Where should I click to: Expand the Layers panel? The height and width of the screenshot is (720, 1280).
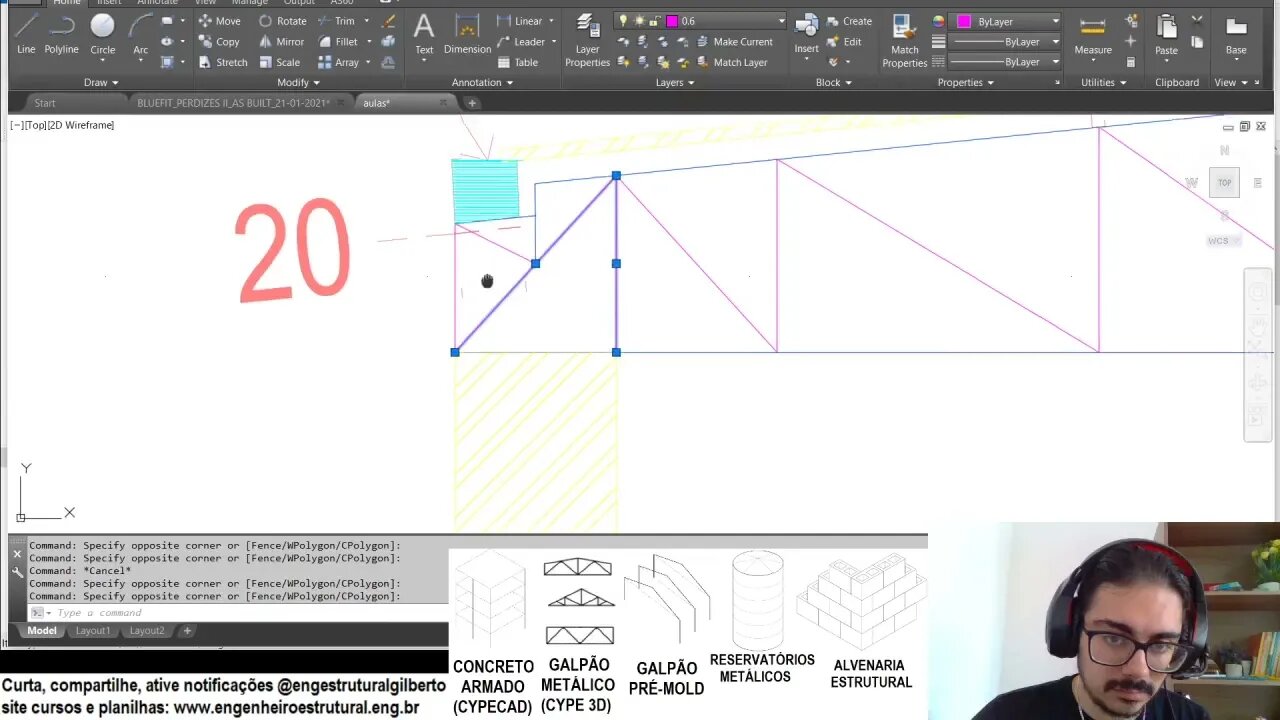pyautogui.click(x=675, y=83)
